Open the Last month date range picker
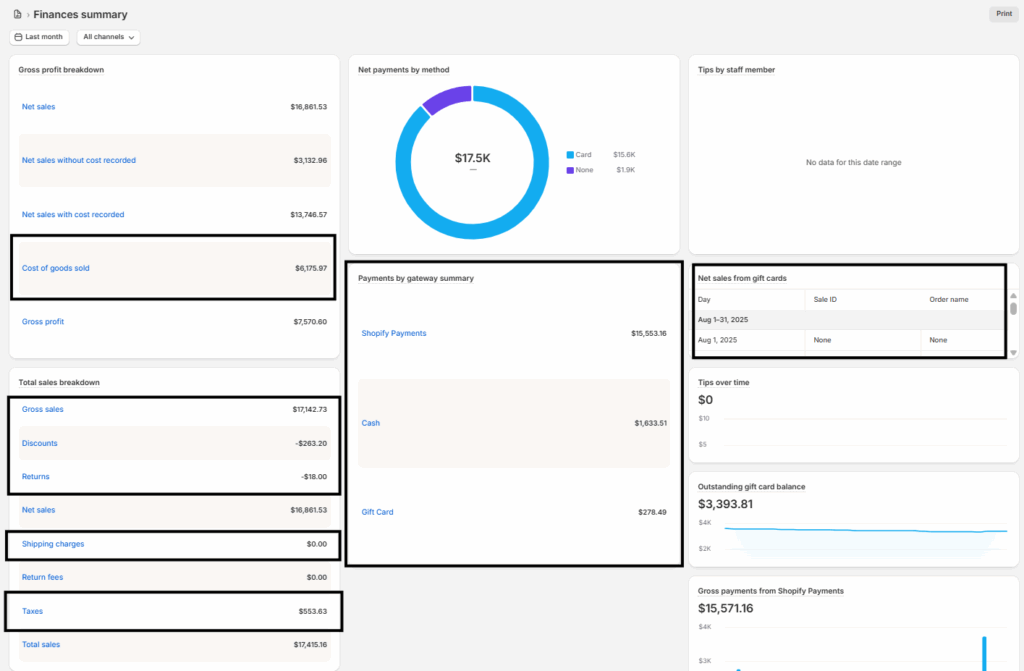This screenshot has height=671, width=1024. point(39,37)
